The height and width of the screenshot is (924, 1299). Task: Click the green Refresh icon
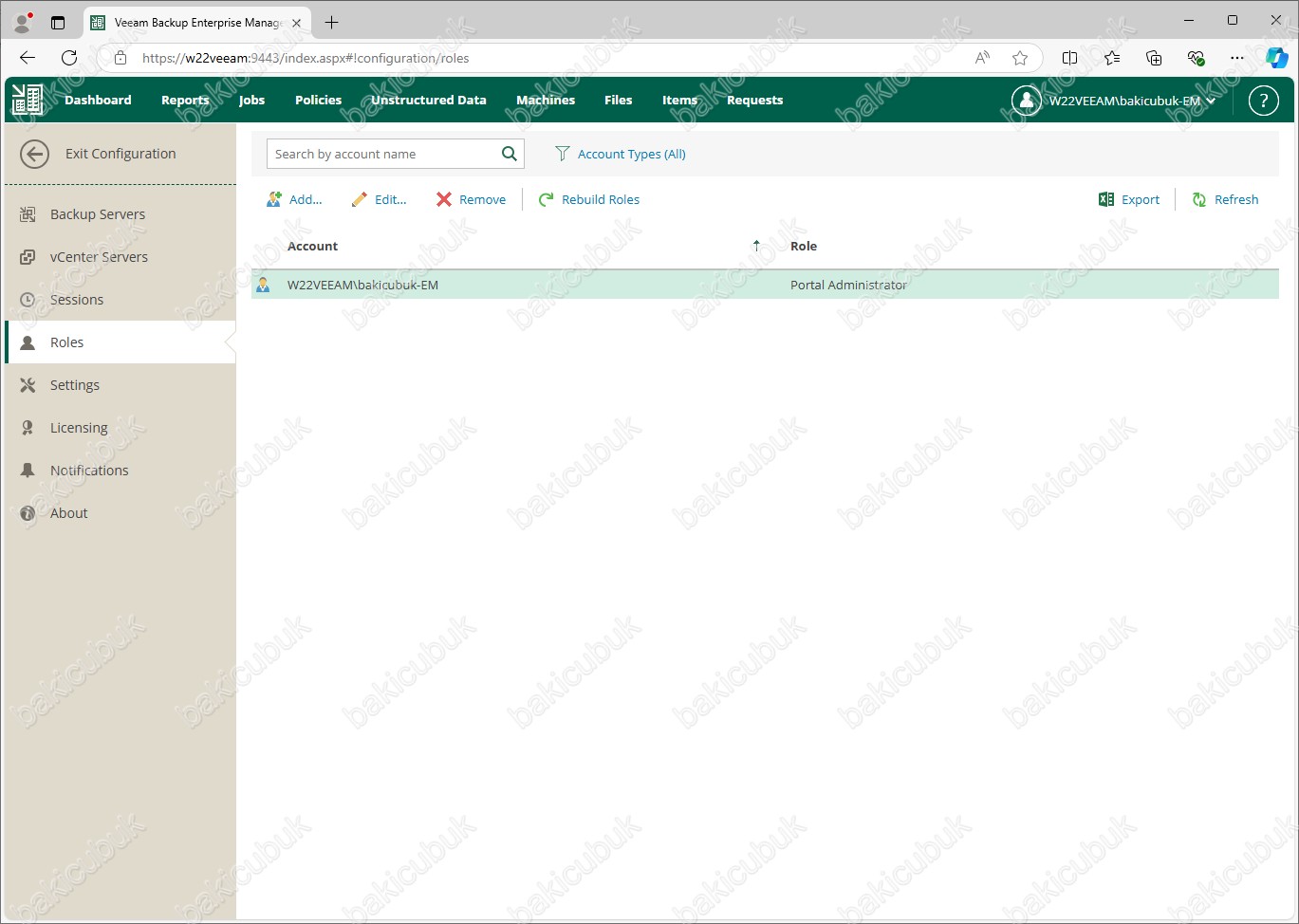1199,199
